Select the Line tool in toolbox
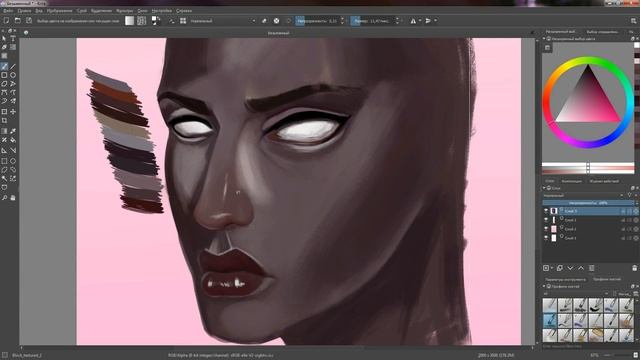The width and height of the screenshot is (640, 360). 13,67
